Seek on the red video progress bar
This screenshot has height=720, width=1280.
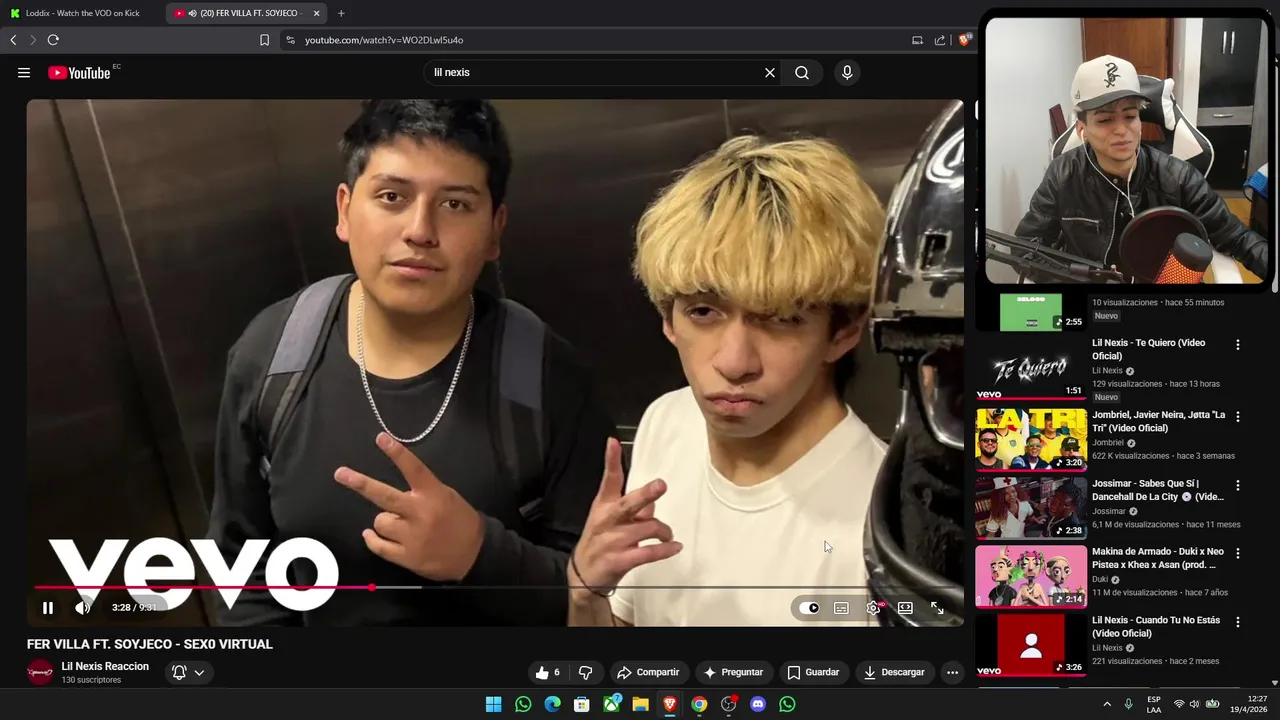495,587
